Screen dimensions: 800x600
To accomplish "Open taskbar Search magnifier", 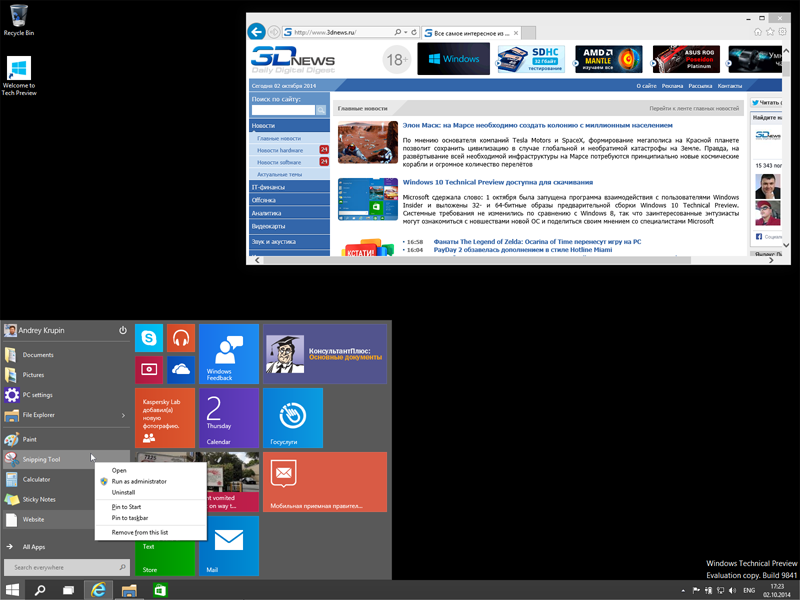I will 40,590.
